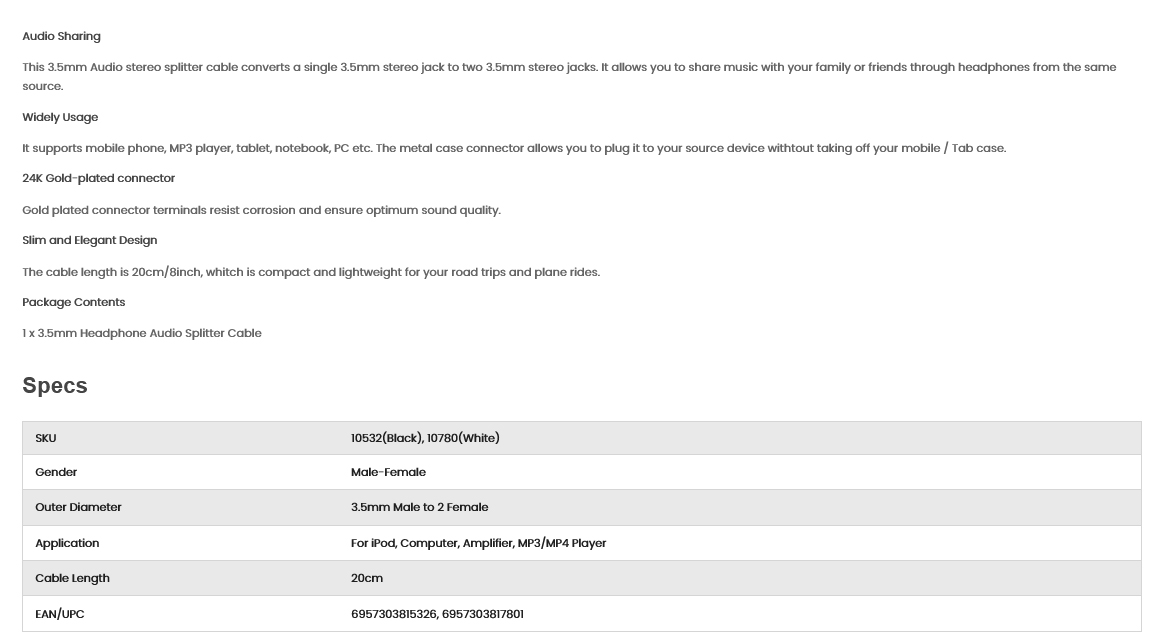Click the gold plated connector description paragraph
Image resolution: width=1162 pixels, height=642 pixels.
point(262,210)
